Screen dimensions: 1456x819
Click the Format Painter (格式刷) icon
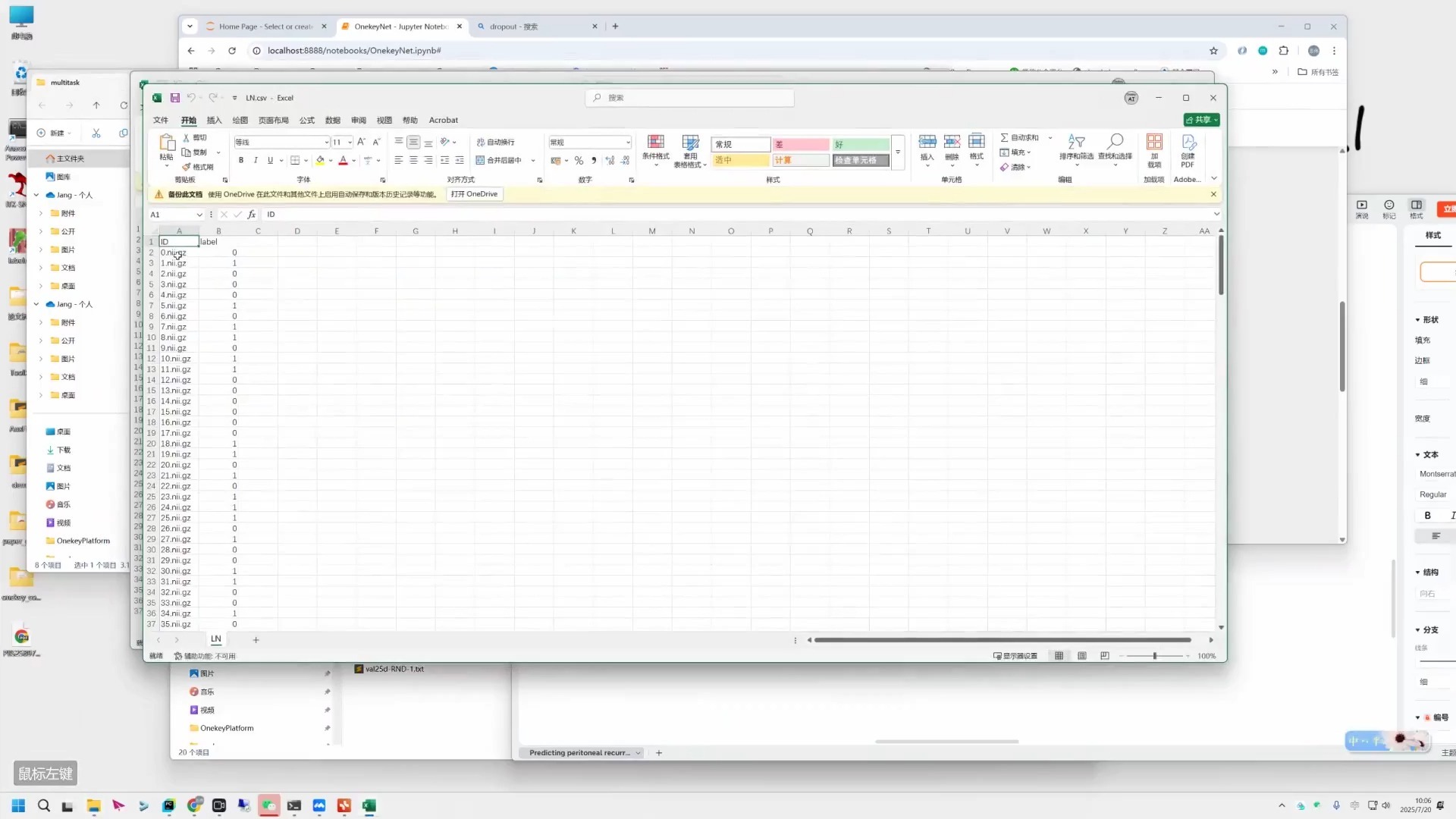click(186, 167)
